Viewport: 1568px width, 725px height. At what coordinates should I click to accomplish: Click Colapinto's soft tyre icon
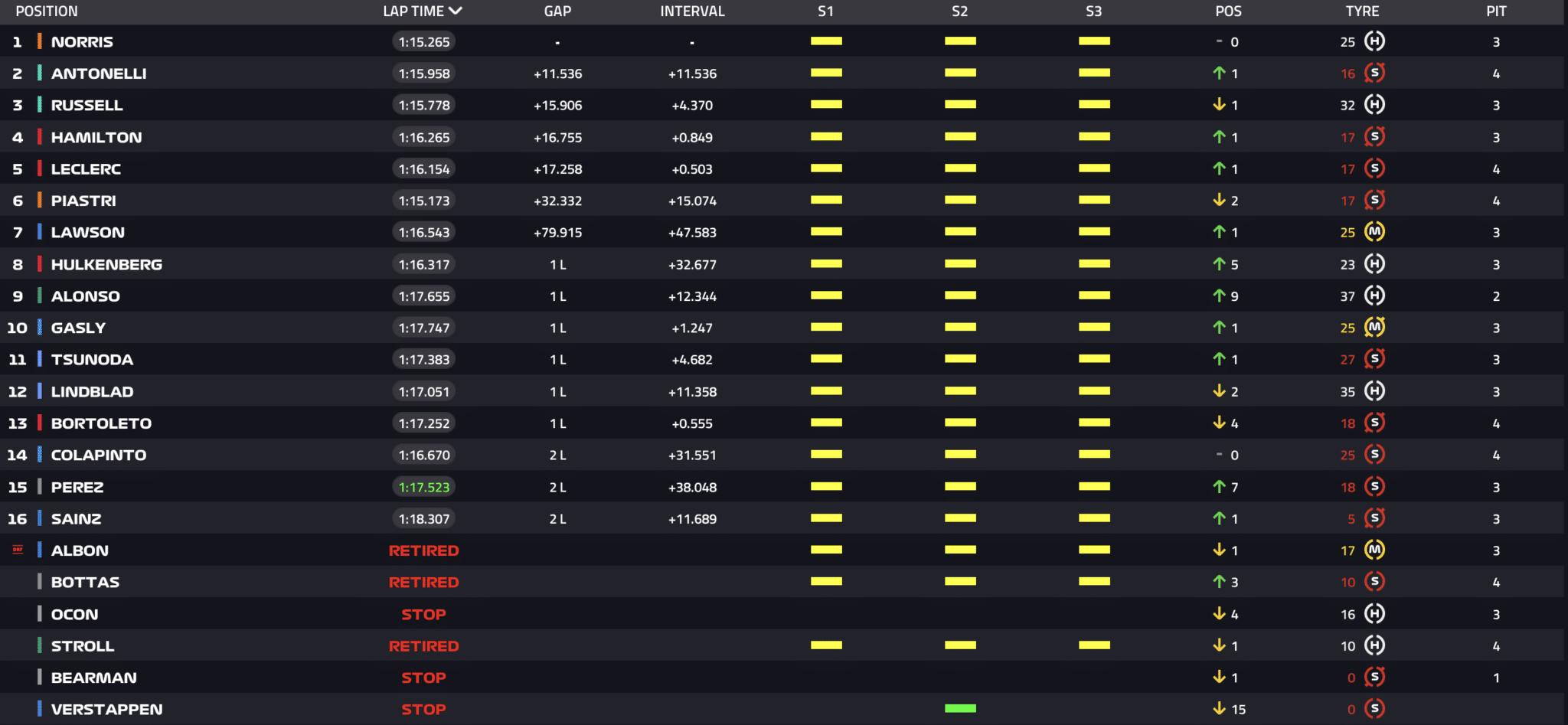coord(1374,455)
